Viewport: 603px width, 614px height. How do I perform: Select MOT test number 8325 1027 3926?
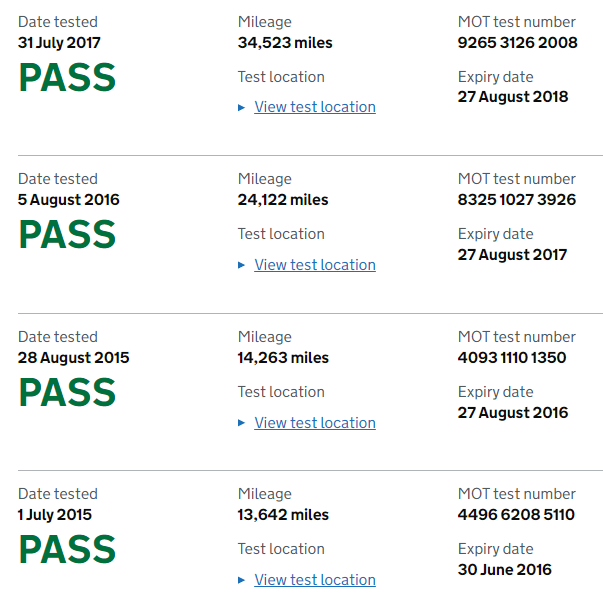coord(517,200)
